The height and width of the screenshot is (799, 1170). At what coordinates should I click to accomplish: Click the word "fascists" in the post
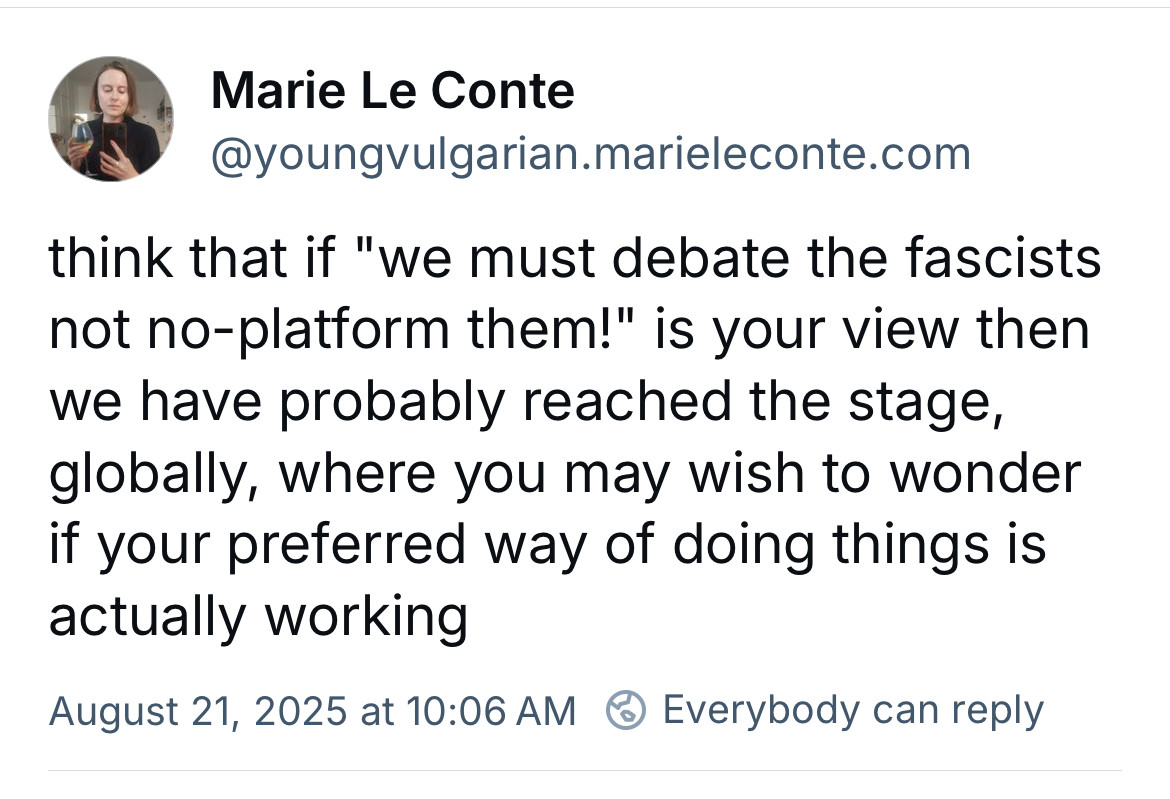(x=1003, y=258)
